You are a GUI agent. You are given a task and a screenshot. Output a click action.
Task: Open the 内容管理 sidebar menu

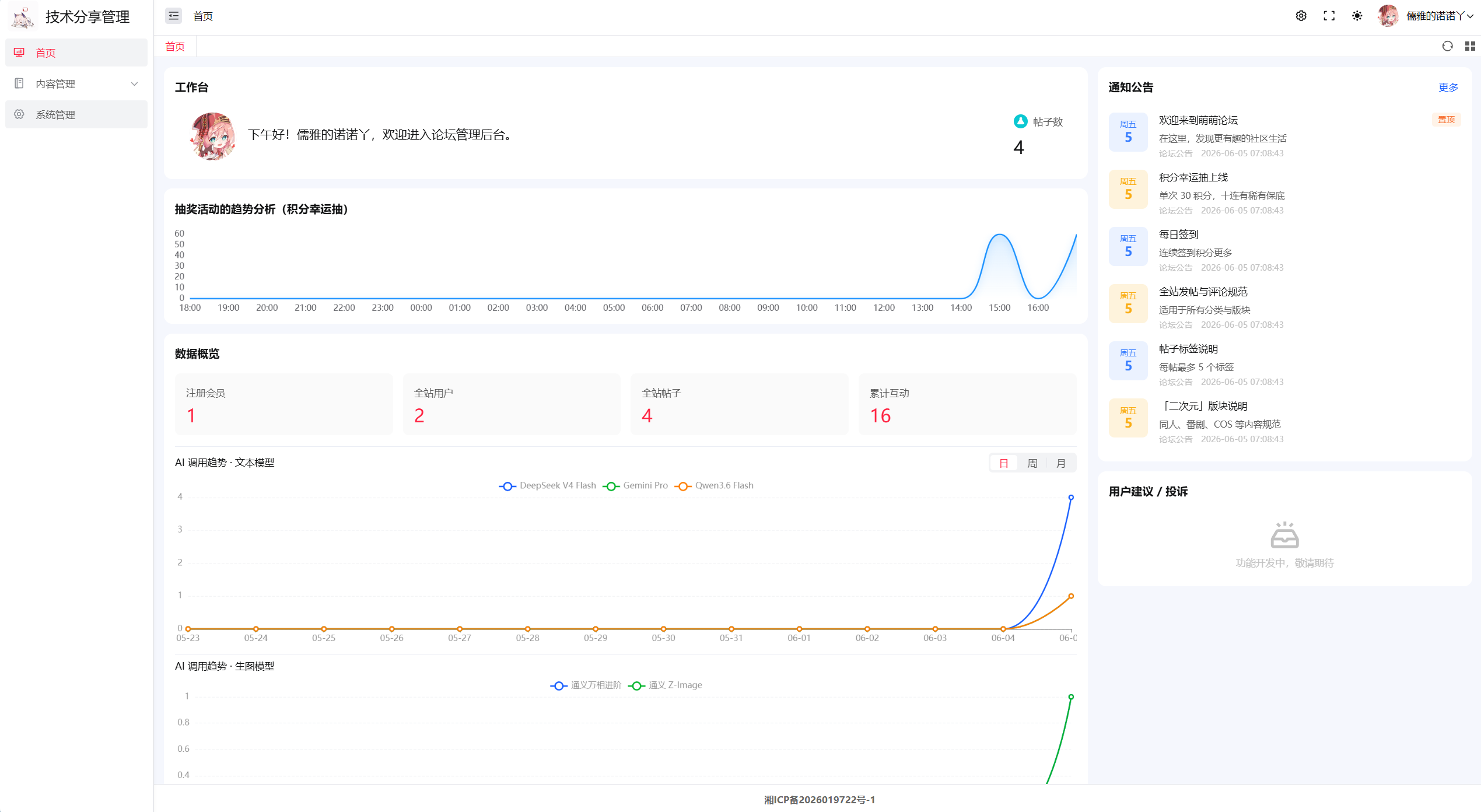click(x=76, y=84)
